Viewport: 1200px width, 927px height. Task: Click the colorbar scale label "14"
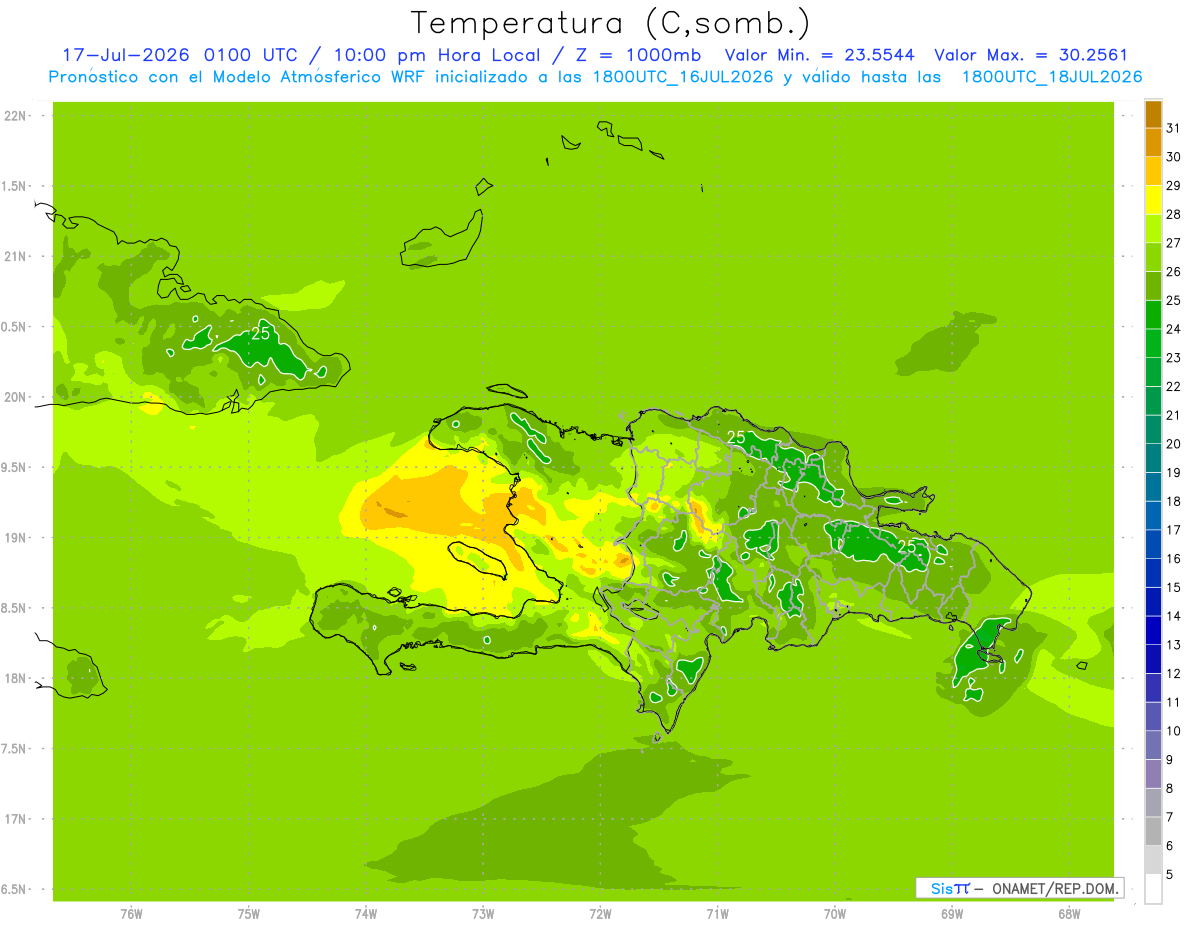coord(1174,616)
